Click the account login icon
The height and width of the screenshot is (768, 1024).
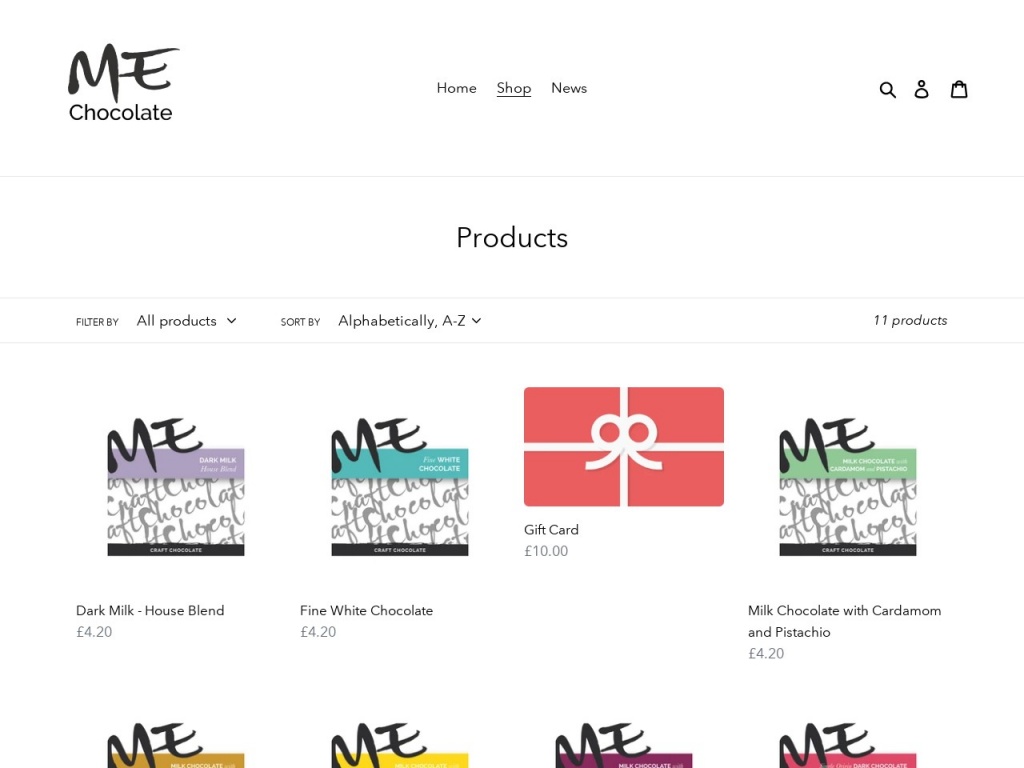922,89
